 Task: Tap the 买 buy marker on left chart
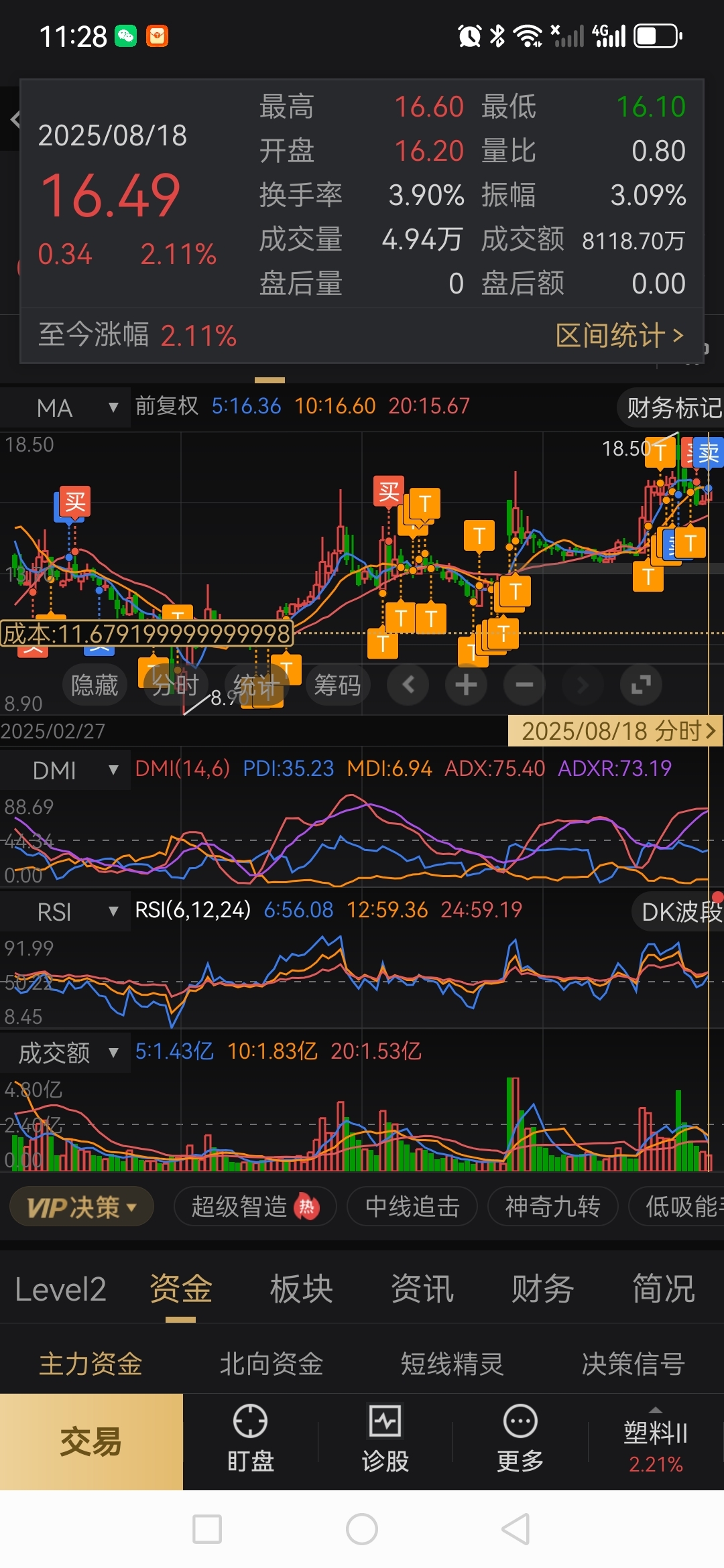point(75,502)
